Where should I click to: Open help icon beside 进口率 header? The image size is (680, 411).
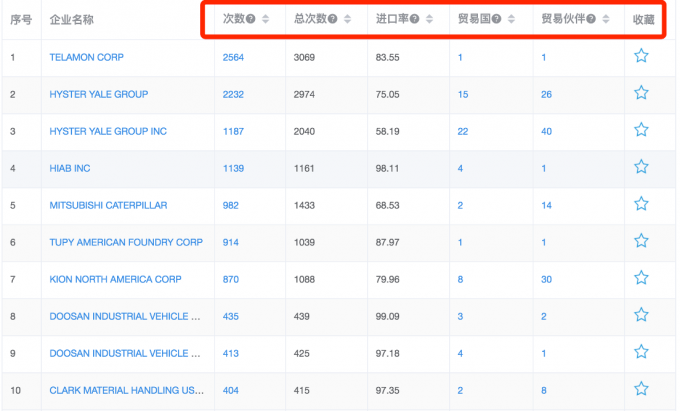click(414, 19)
